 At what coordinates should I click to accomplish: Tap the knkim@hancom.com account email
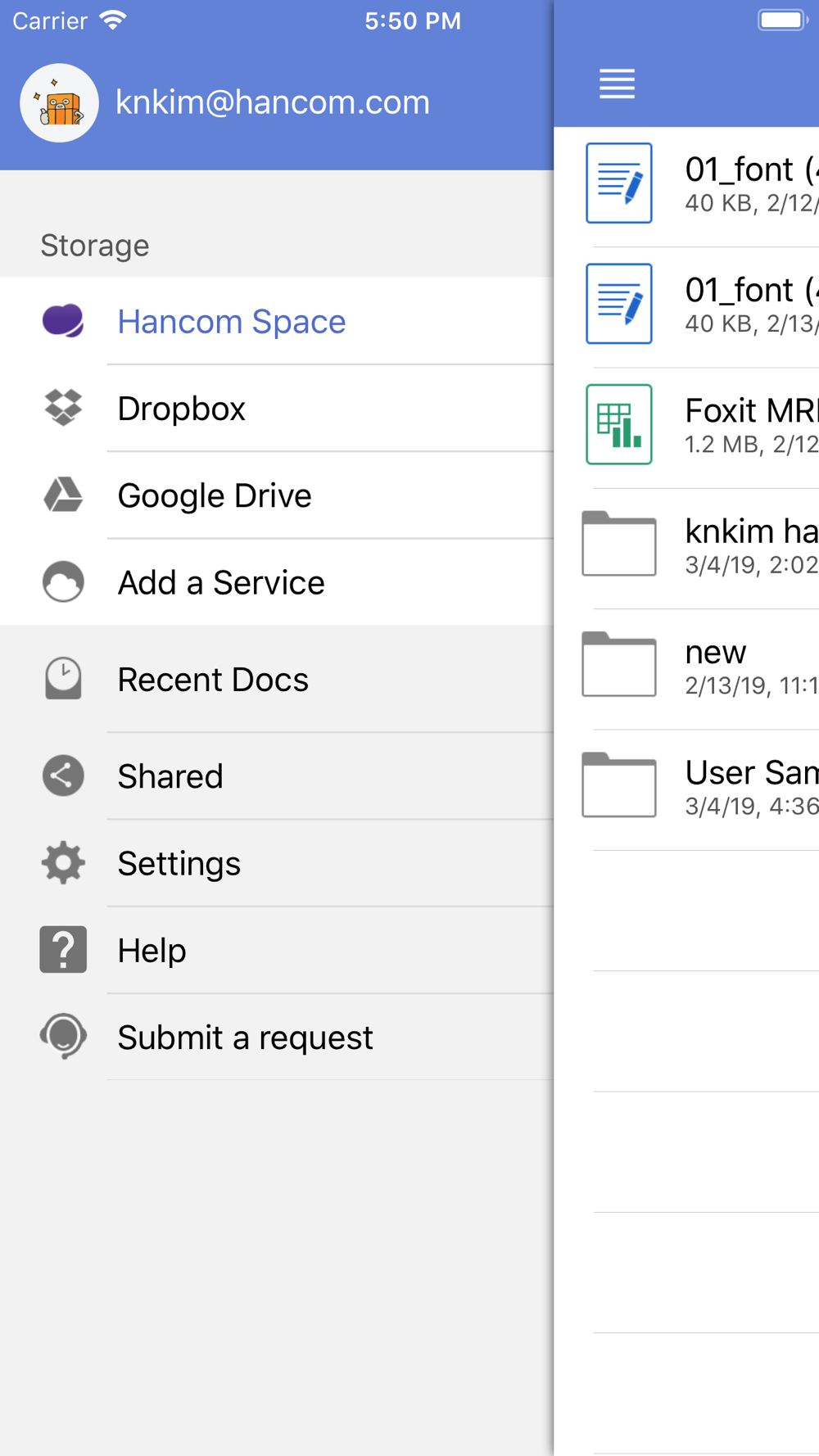(x=273, y=102)
